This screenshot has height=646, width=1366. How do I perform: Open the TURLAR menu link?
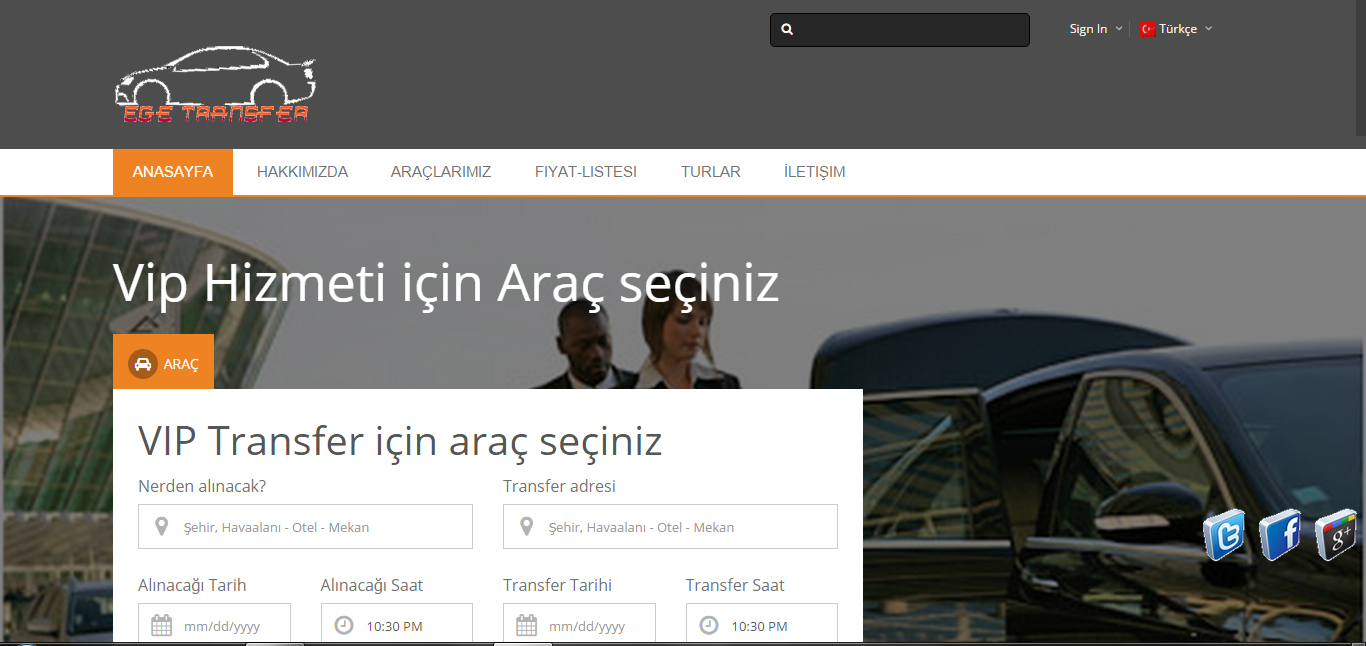pyautogui.click(x=711, y=172)
